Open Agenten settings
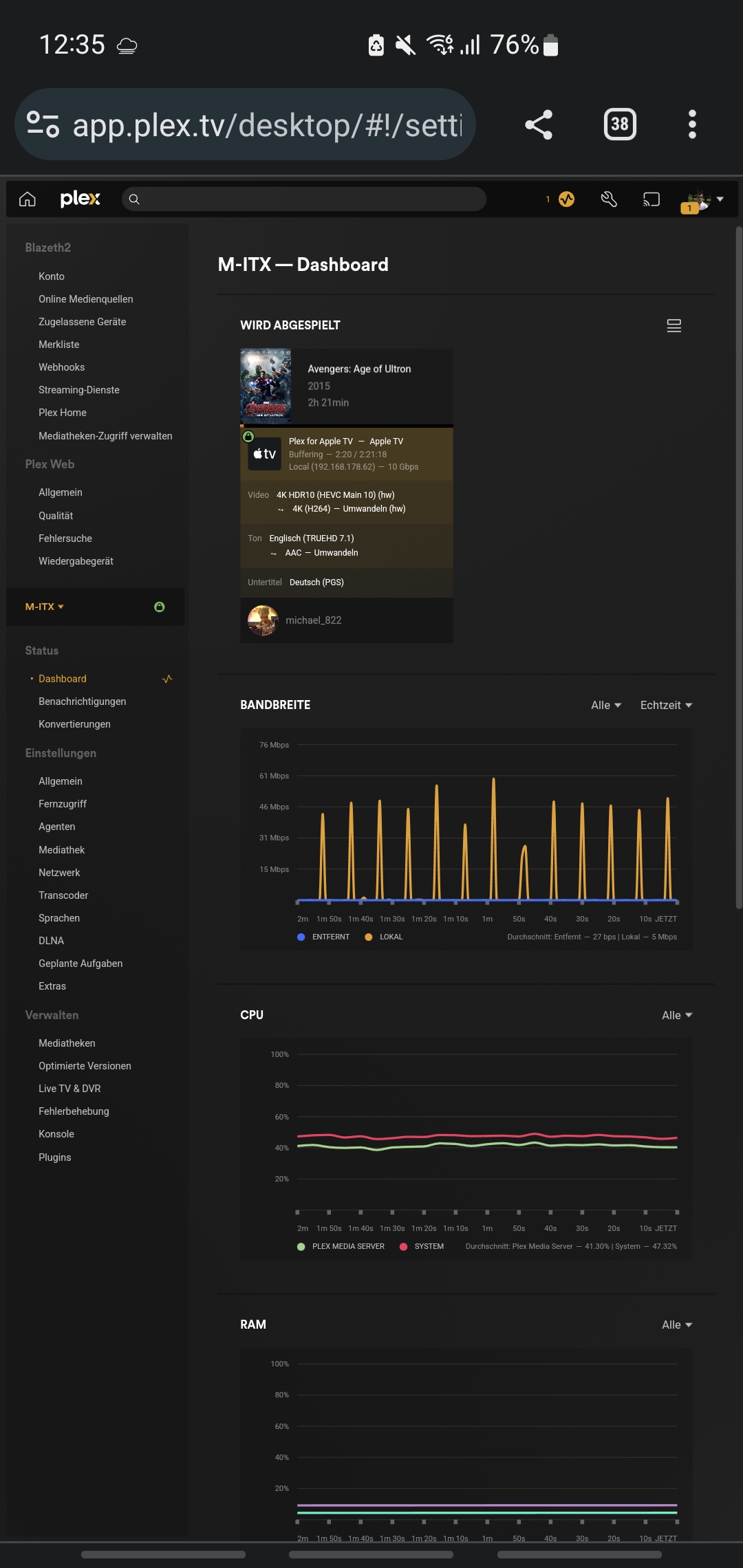This screenshot has width=743, height=1568. pyautogui.click(x=57, y=827)
